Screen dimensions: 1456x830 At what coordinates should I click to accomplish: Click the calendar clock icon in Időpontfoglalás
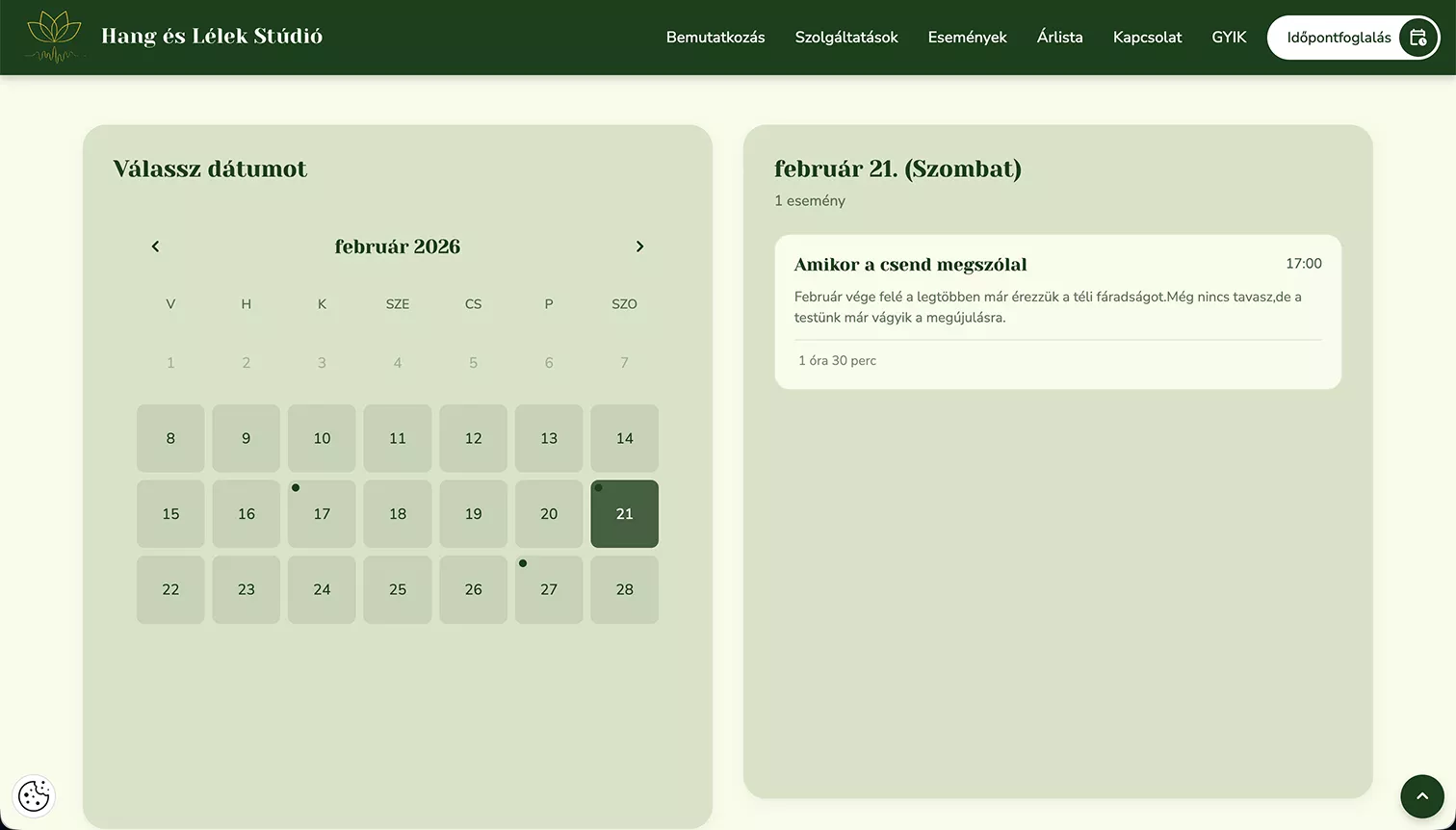pyautogui.click(x=1417, y=38)
